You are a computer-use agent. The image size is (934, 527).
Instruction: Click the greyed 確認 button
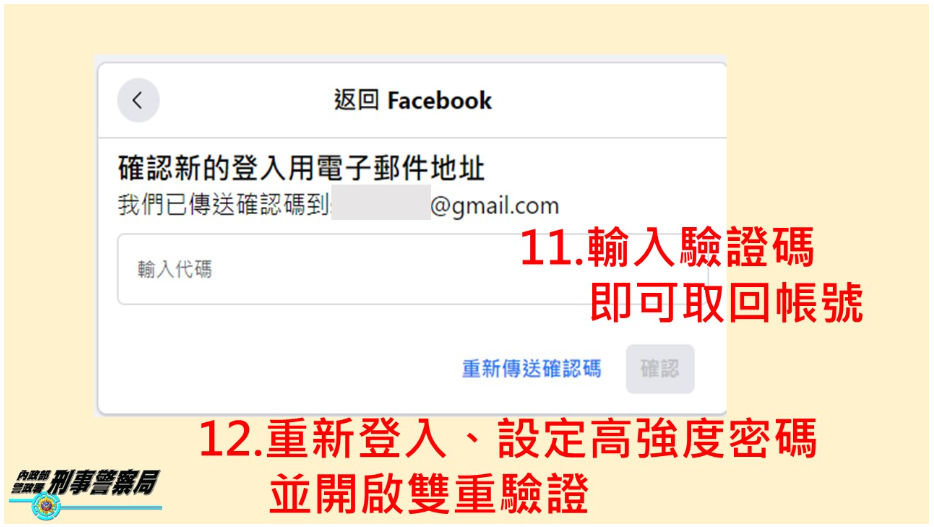[660, 369]
